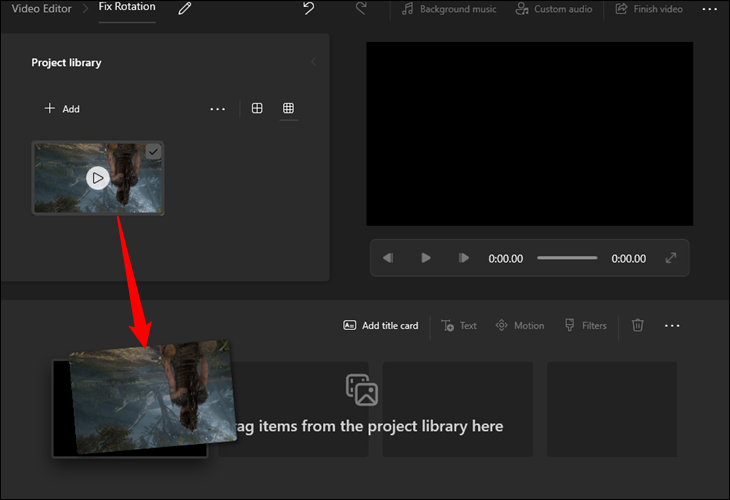The height and width of the screenshot is (500, 730).
Task: Click Finish video button
Action: click(x=650, y=9)
